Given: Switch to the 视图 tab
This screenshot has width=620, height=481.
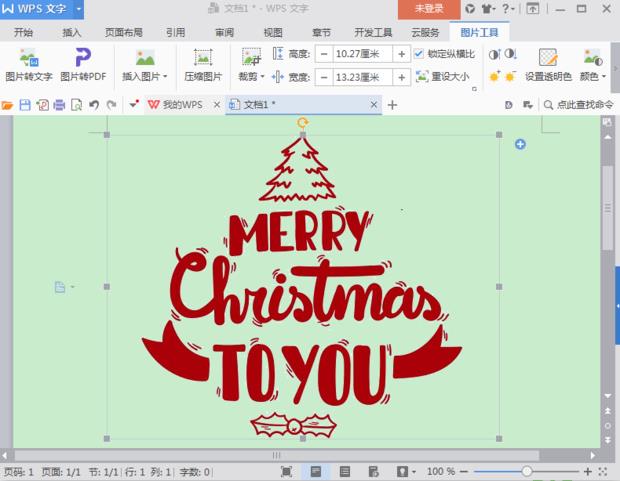Looking at the screenshot, I should coord(273,32).
